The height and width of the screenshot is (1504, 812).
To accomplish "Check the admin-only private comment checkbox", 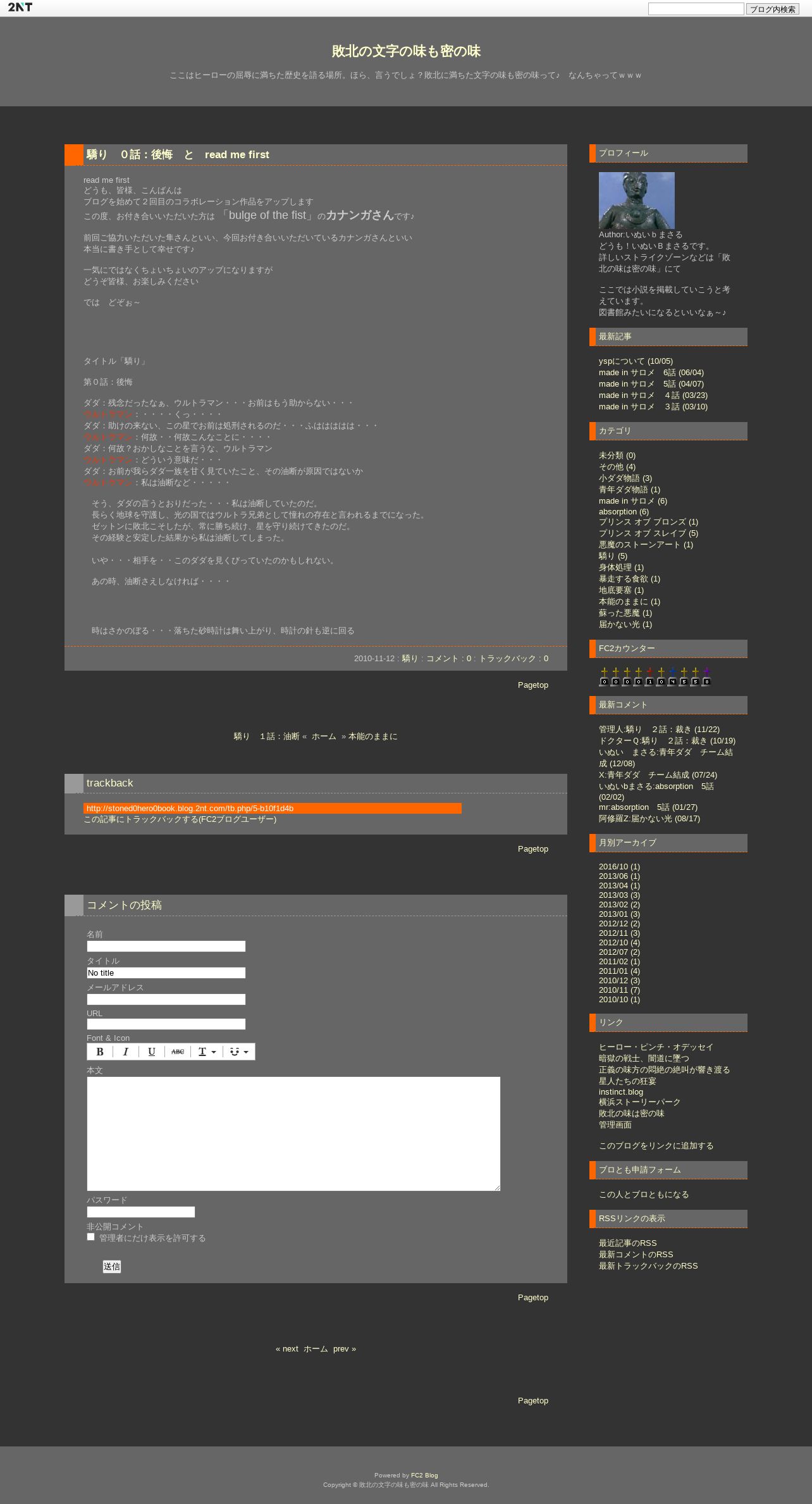I will coord(90,1237).
